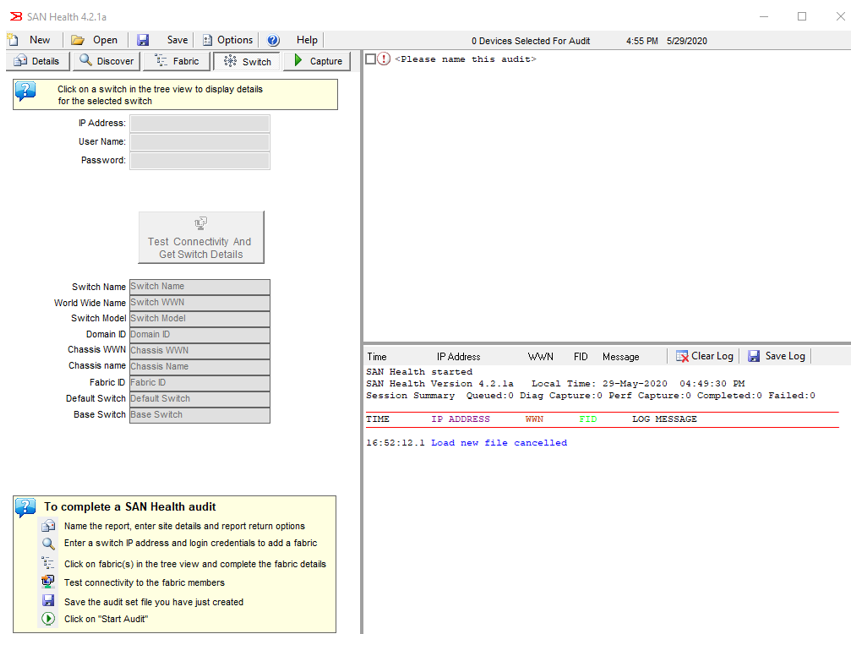Click the Switch Name text field
The image size is (867, 647).
[x=200, y=287]
